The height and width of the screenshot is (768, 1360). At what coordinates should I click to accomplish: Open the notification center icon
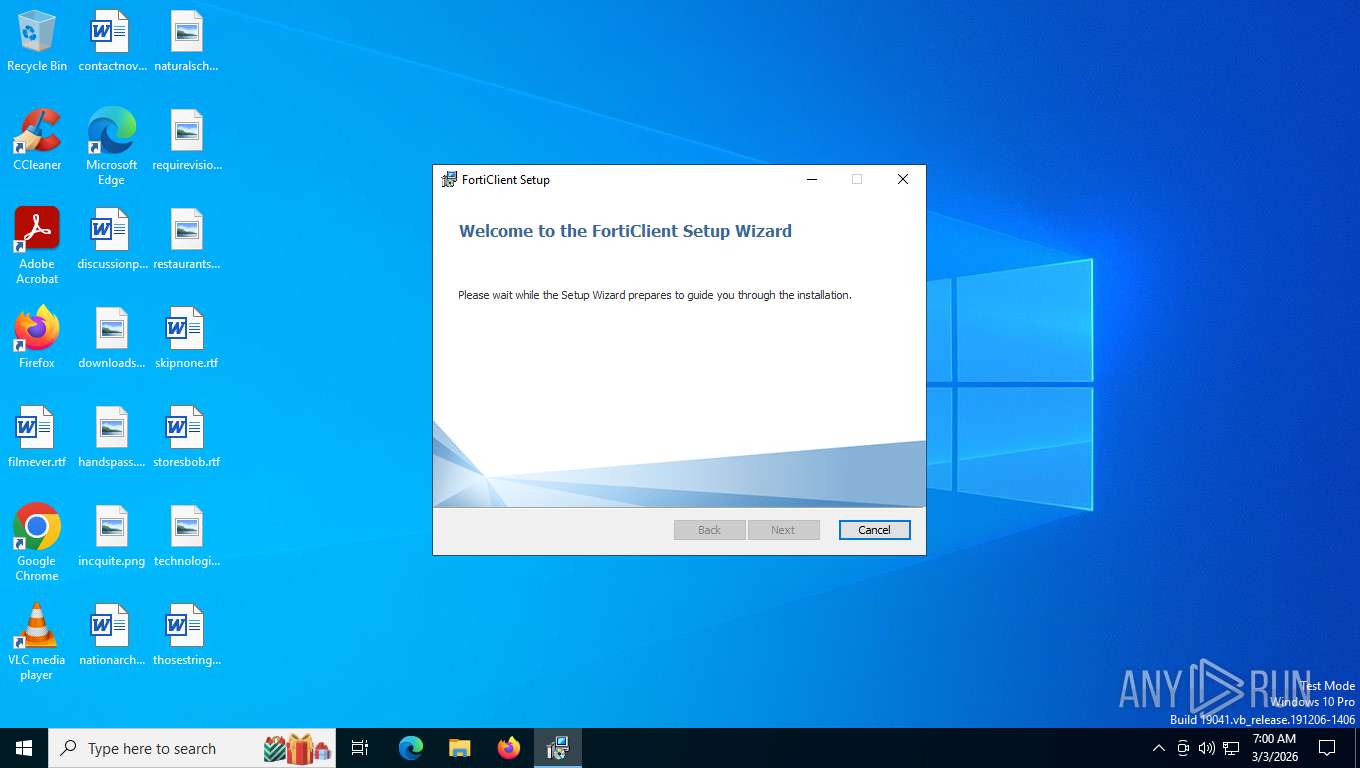click(x=1327, y=748)
